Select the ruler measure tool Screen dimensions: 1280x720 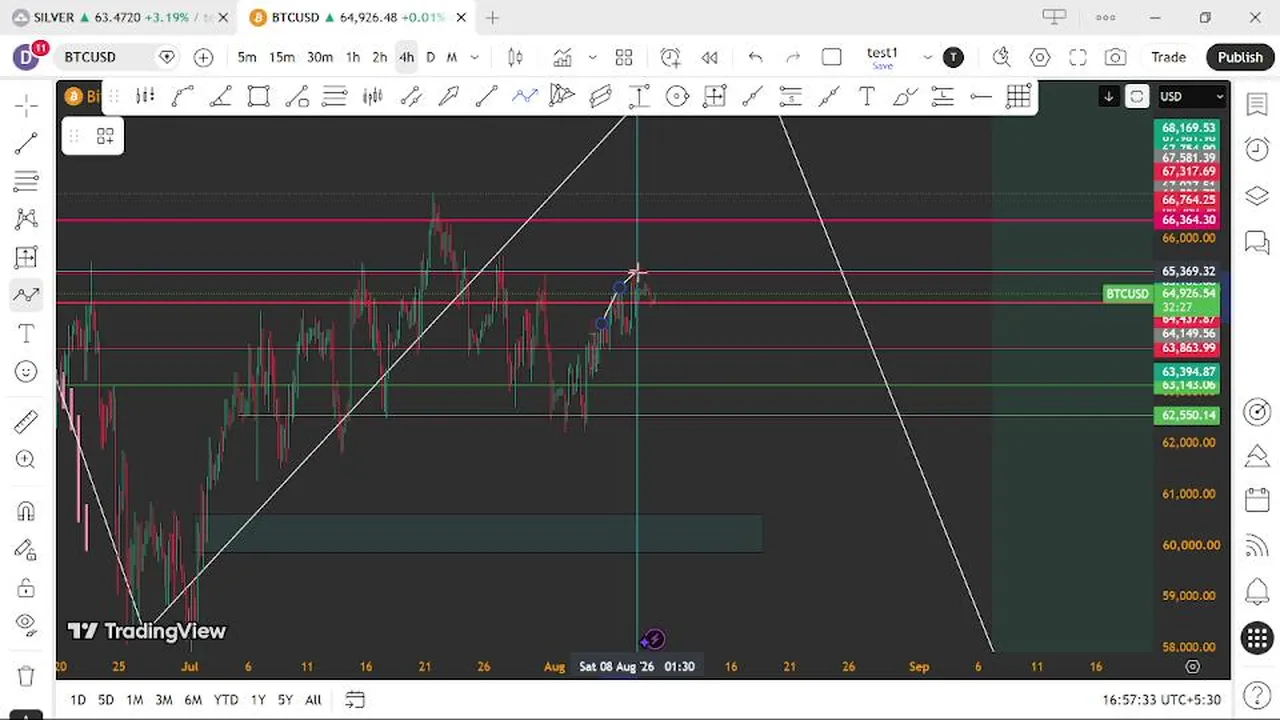tap(26, 422)
